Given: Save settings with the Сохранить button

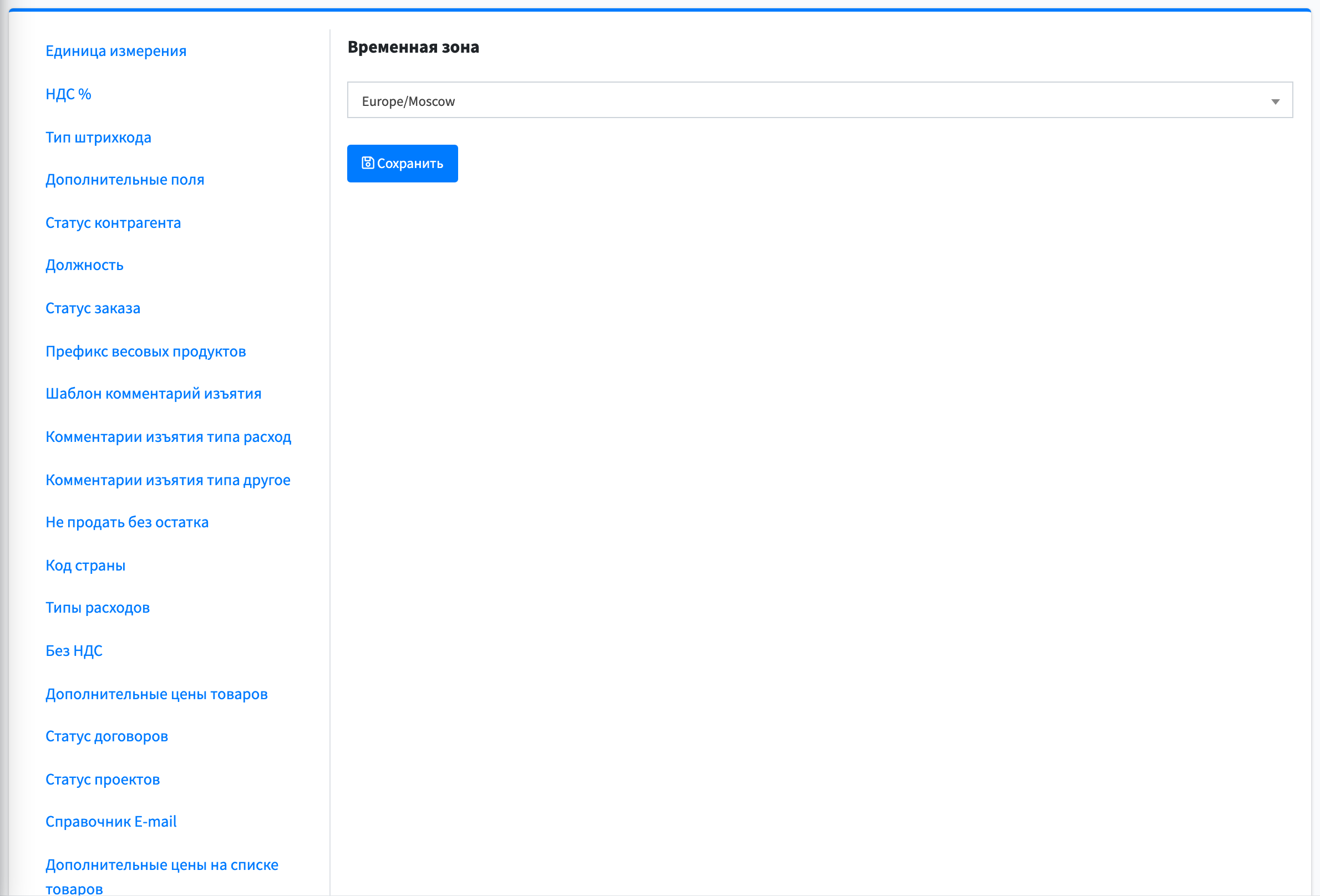Looking at the screenshot, I should 402,164.
